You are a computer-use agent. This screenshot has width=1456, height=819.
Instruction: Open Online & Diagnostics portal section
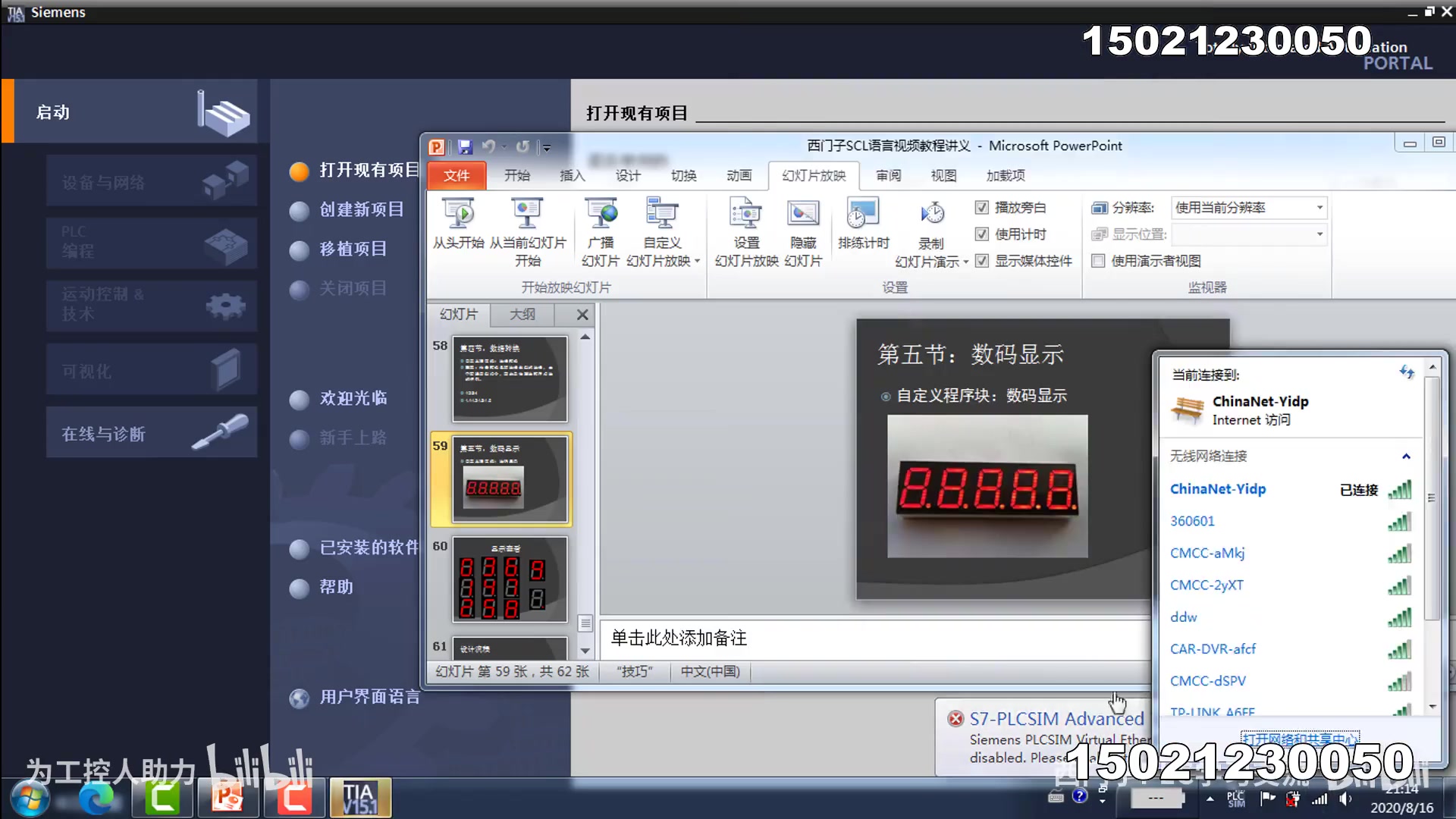(x=151, y=432)
